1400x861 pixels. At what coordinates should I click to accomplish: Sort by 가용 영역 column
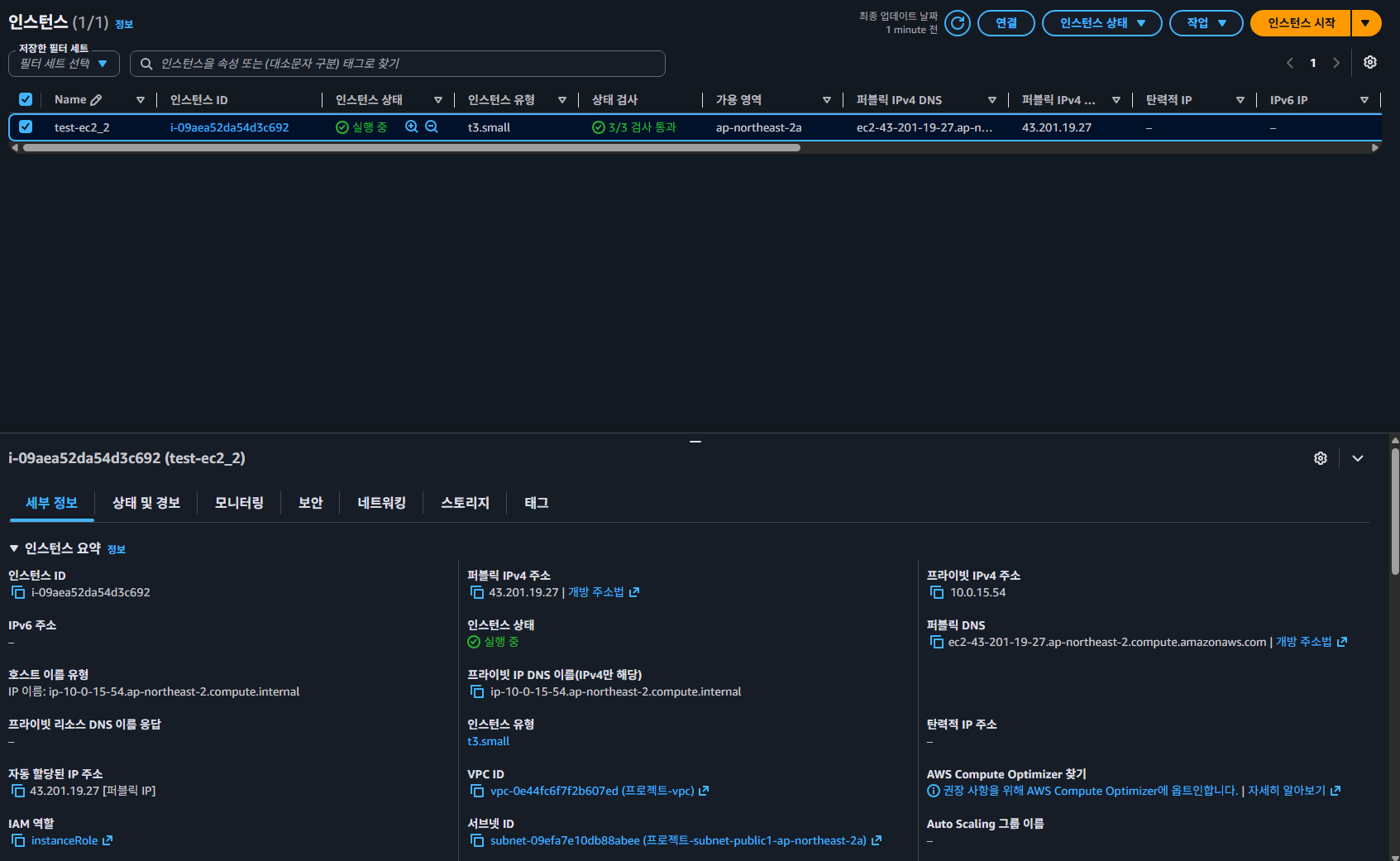coord(827,100)
